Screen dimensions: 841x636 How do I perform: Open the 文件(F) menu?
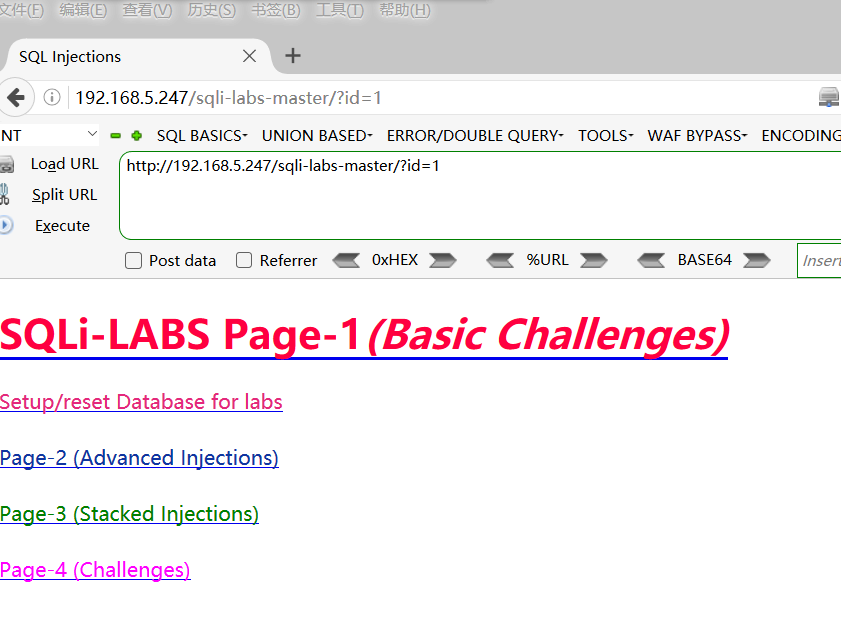click(21, 10)
